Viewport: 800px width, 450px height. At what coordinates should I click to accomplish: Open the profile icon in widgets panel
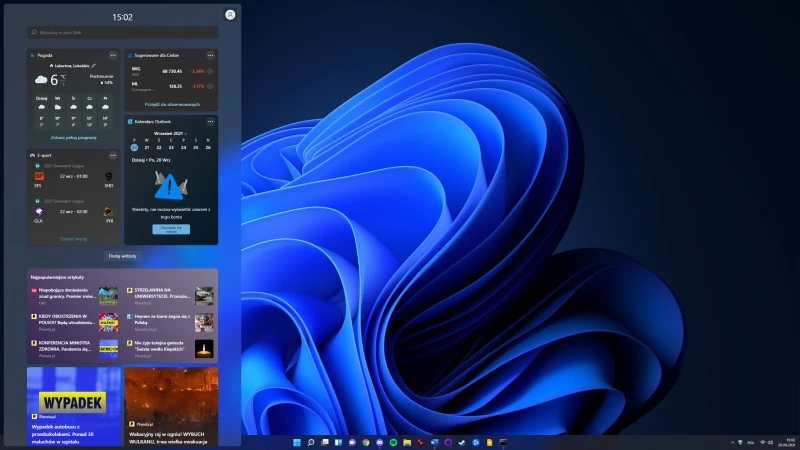[x=230, y=15]
